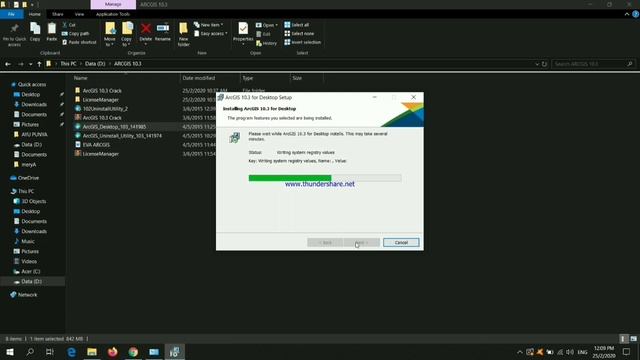
Task: Open the Application Tools tab
Action: [113, 14]
